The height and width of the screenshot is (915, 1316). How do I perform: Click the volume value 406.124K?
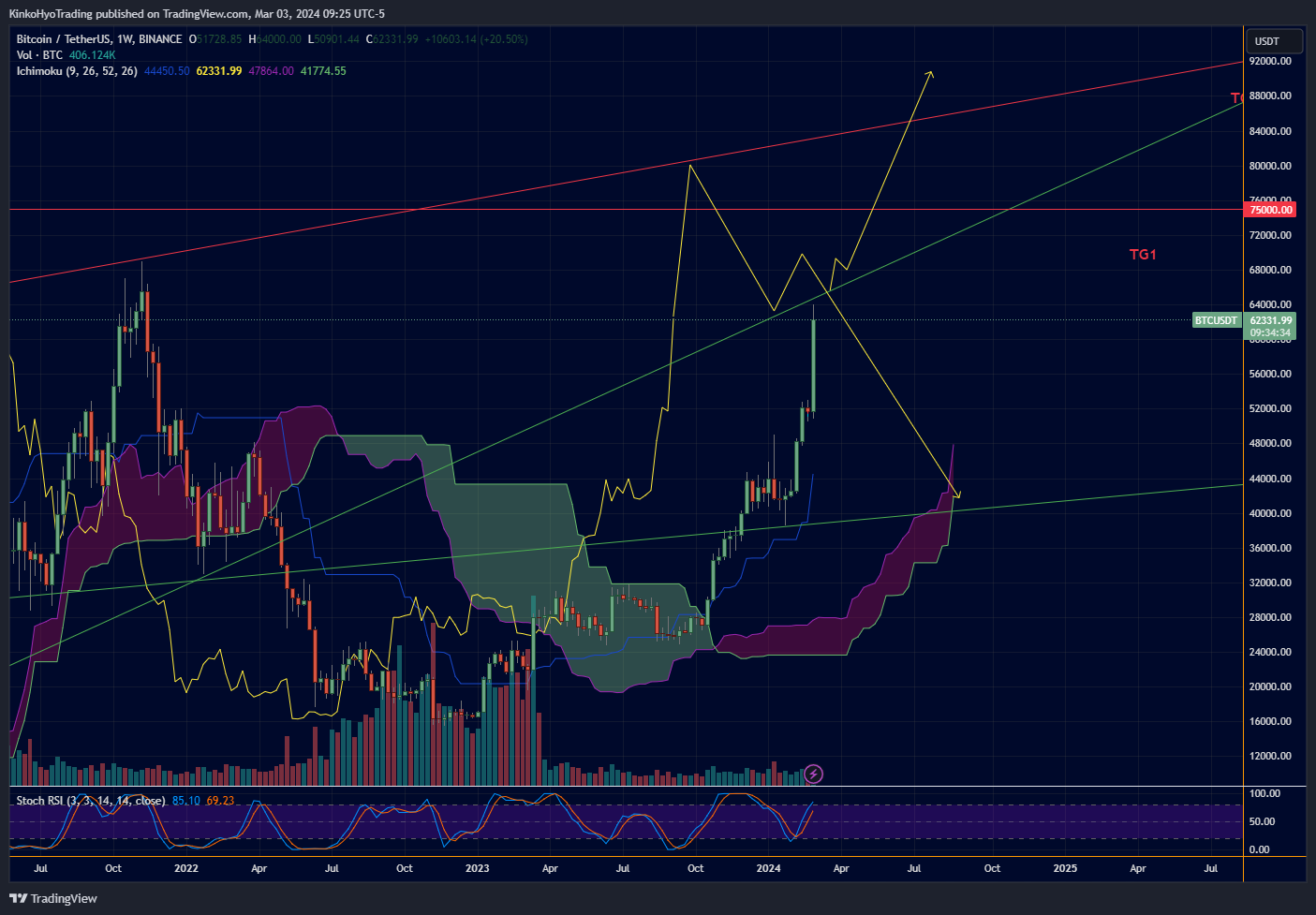[93, 55]
